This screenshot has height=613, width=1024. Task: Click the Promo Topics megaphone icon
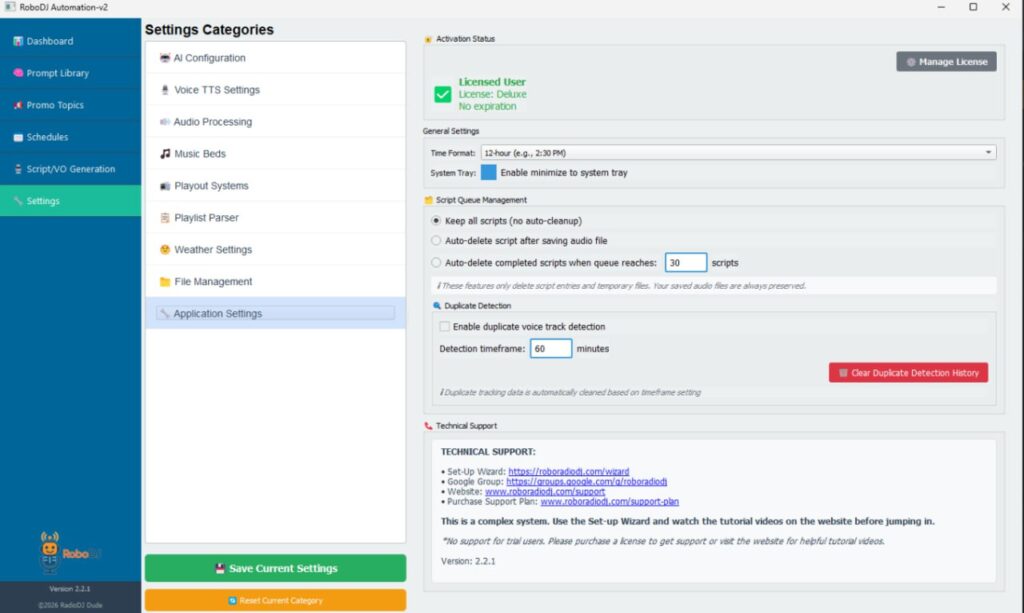click(18, 105)
